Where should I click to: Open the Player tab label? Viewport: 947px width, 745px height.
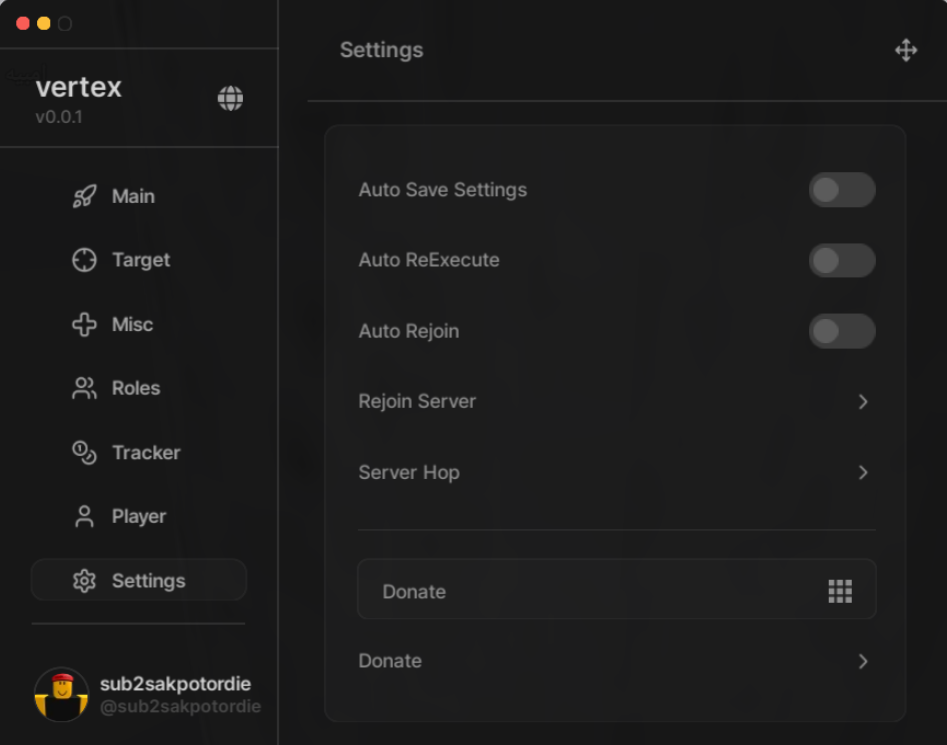pyautogui.click(x=139, y=517)
